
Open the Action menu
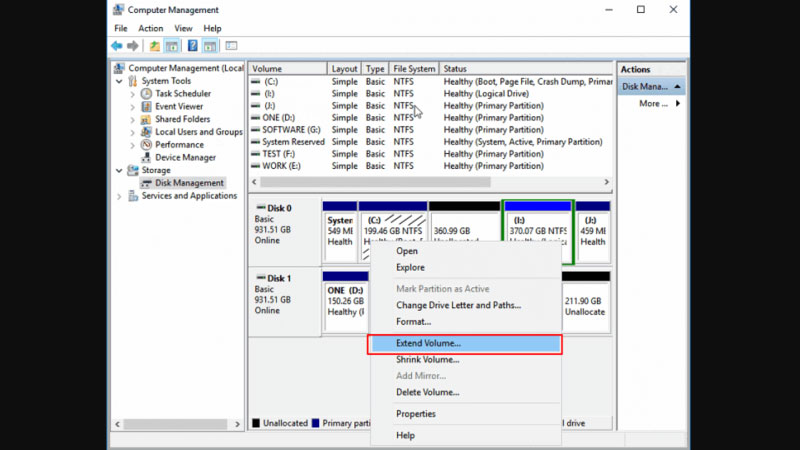pyautogui.click(x=151, y=29)
